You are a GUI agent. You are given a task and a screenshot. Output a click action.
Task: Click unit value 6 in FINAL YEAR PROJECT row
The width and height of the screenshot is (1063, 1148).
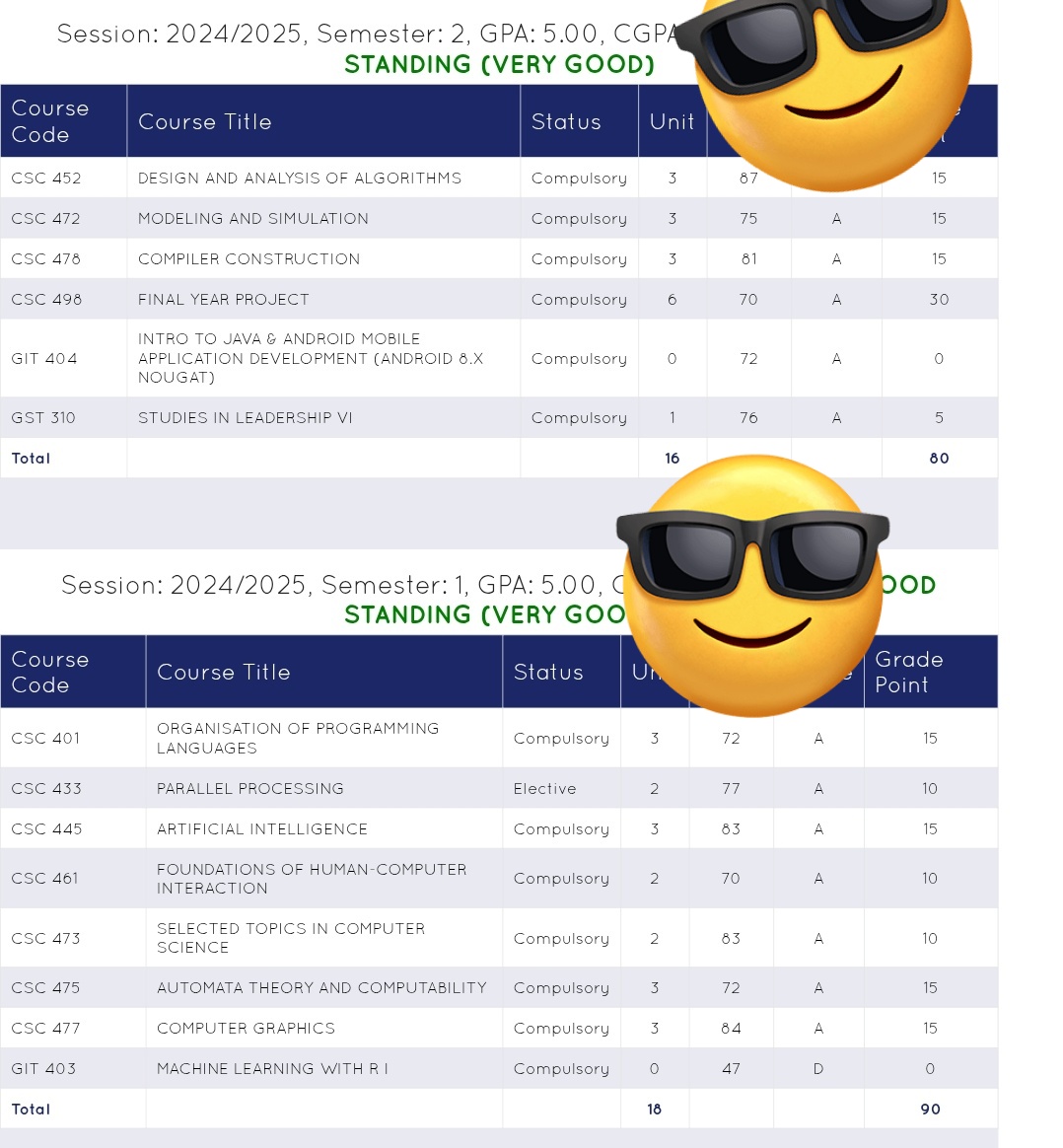click(673, 299)
